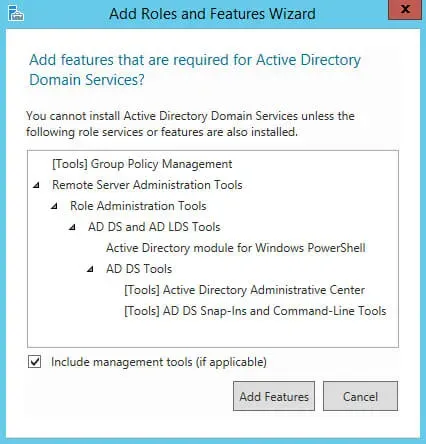
Task: Select Remote Server Administration Tools row
Action: click(147, 185)
